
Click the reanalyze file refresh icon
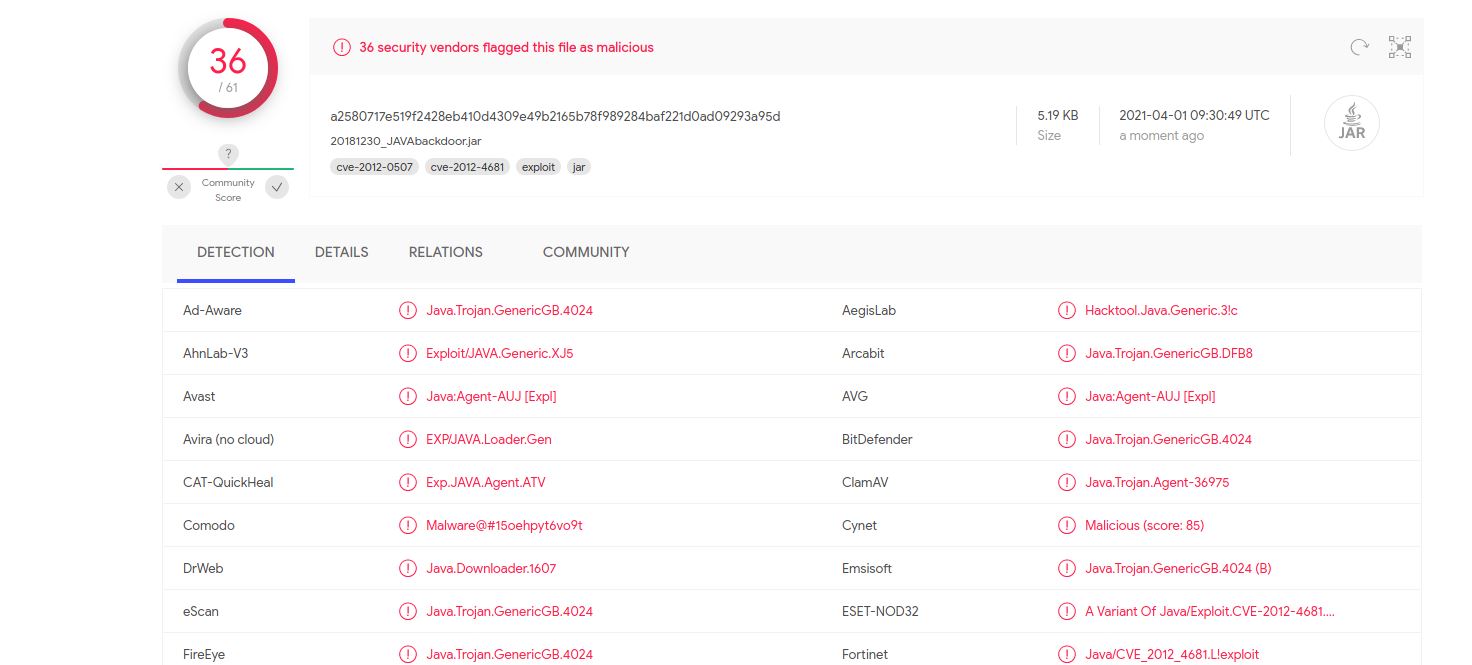pos(1359,47)
